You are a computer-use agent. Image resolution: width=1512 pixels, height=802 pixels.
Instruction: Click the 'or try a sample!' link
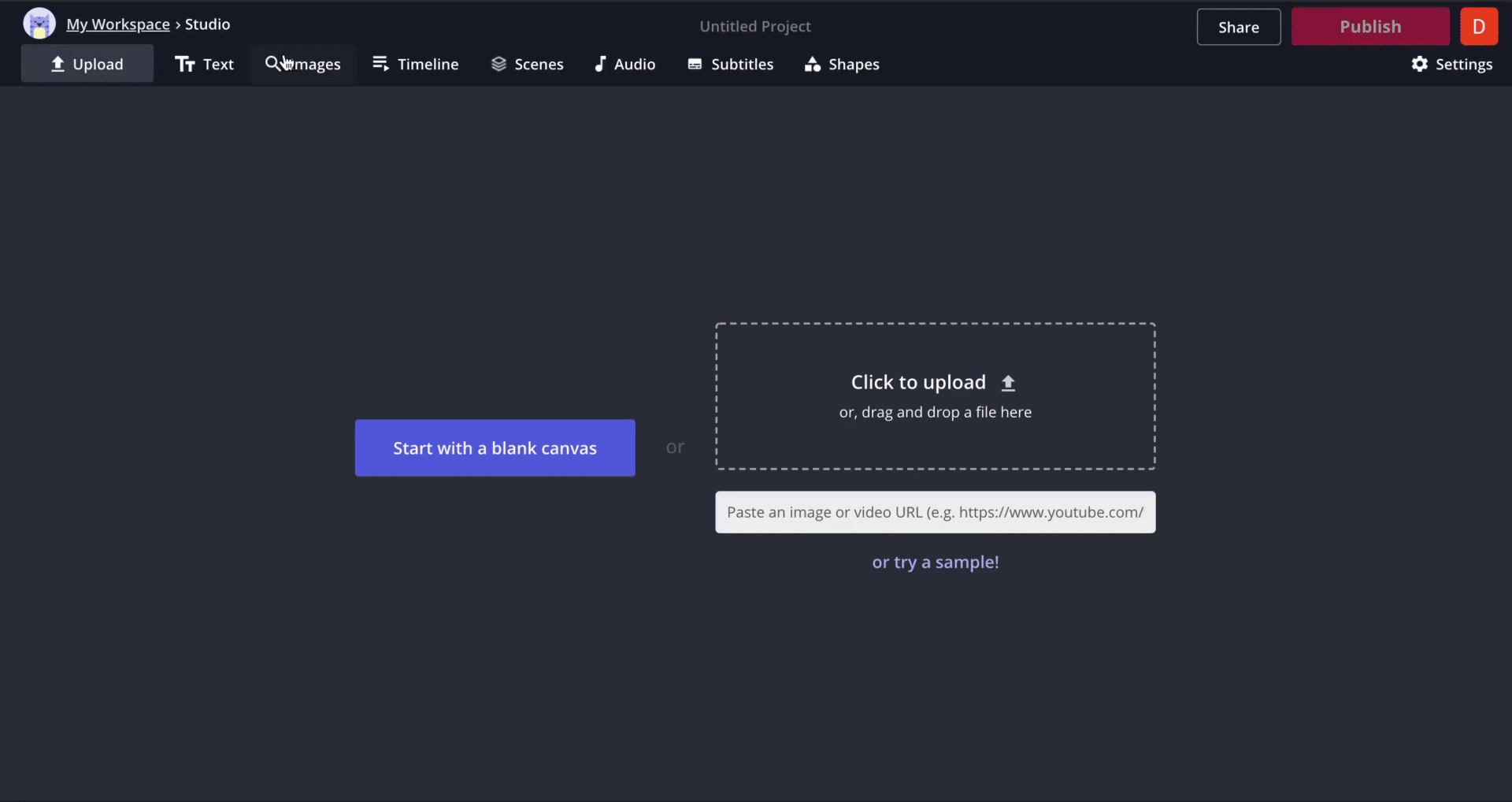(x=935, y=563)
